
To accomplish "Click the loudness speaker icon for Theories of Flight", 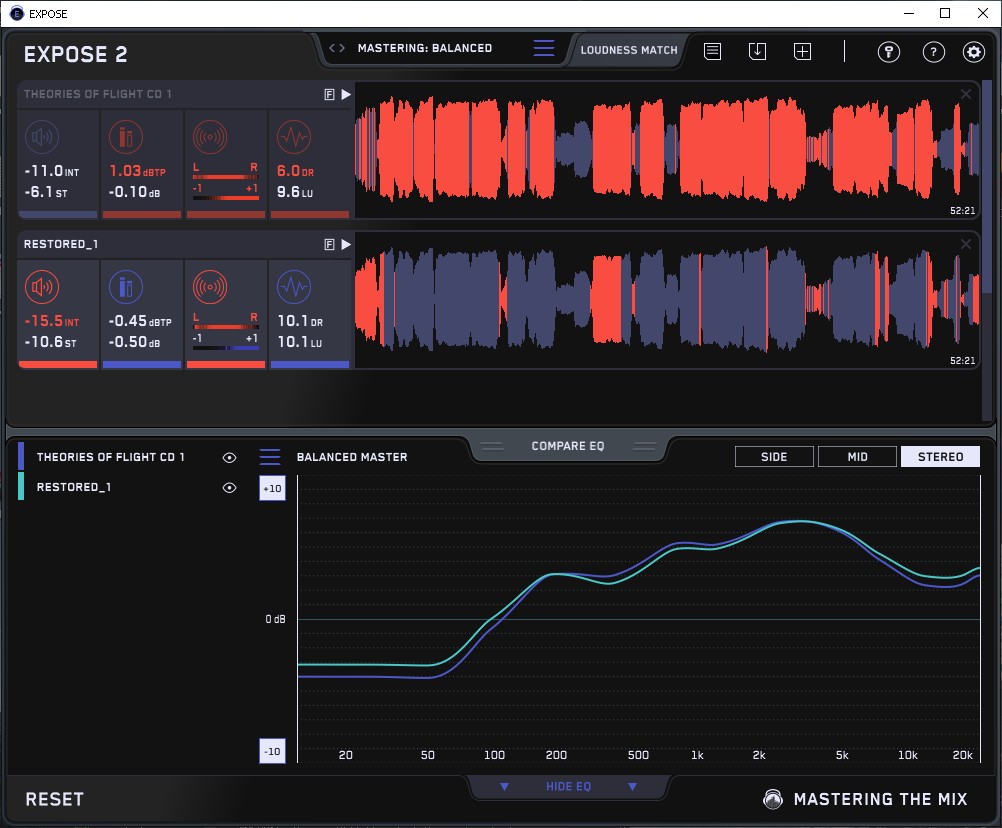I will coord(42,137).
